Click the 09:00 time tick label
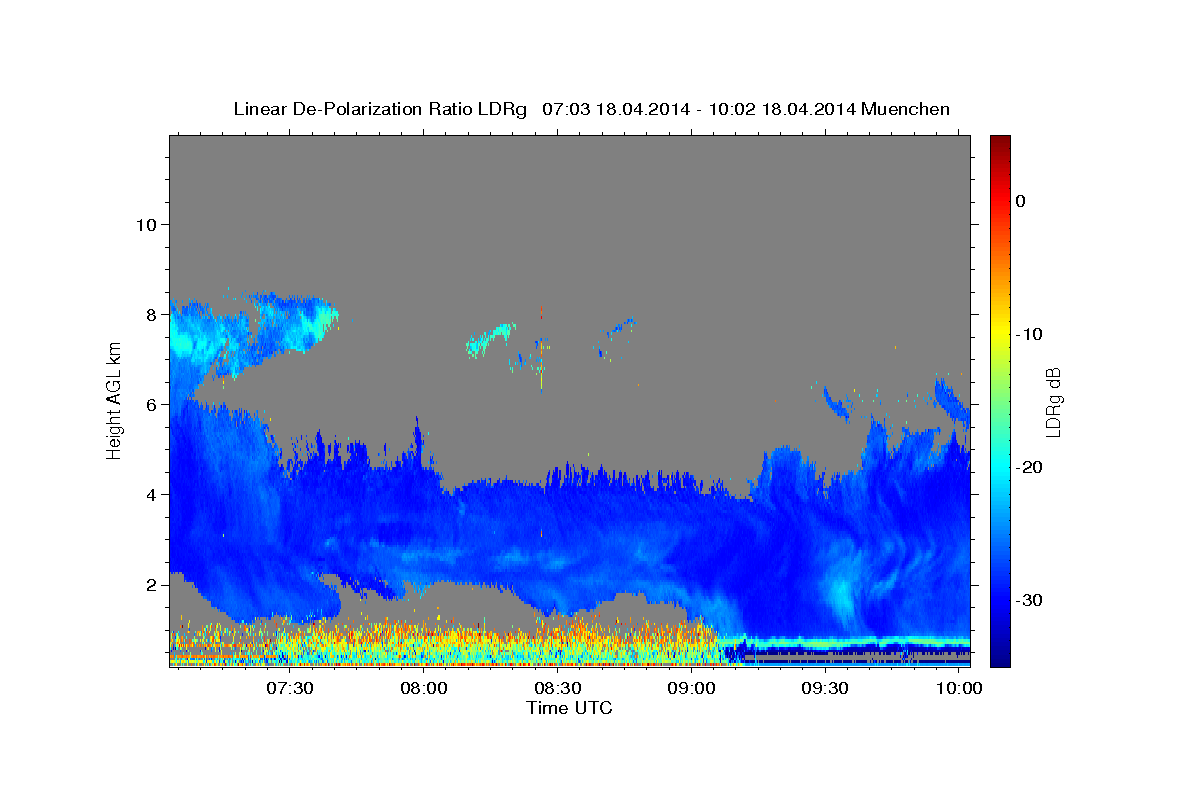The height and width of the screenshot is (800, 1200). (692, 689)
